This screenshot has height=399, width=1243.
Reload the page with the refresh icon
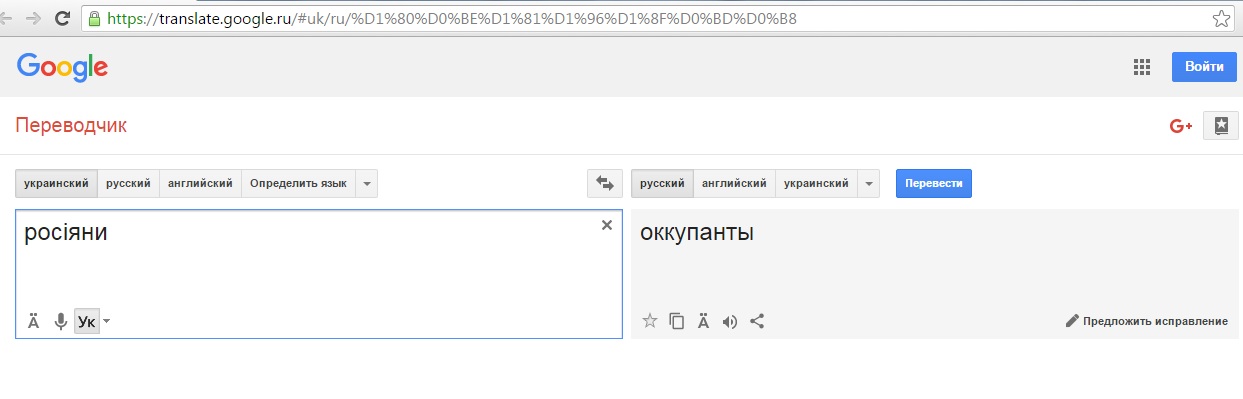point(62,18)
